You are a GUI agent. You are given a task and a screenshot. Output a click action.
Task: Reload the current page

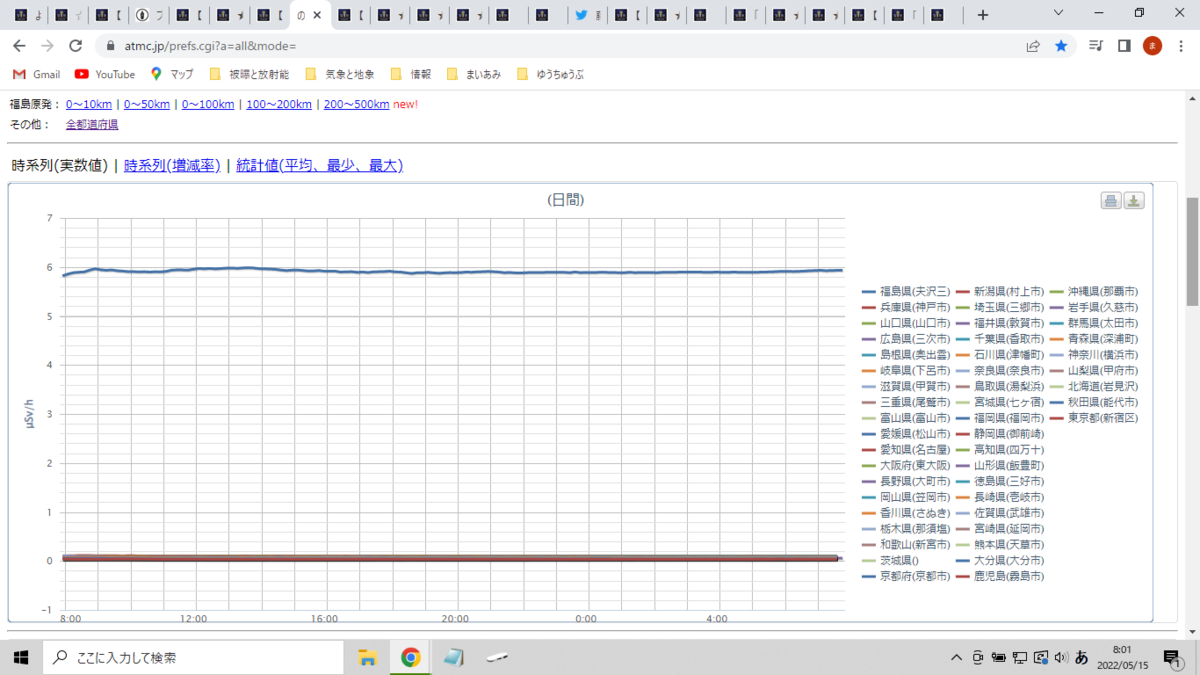click(75, 46)
